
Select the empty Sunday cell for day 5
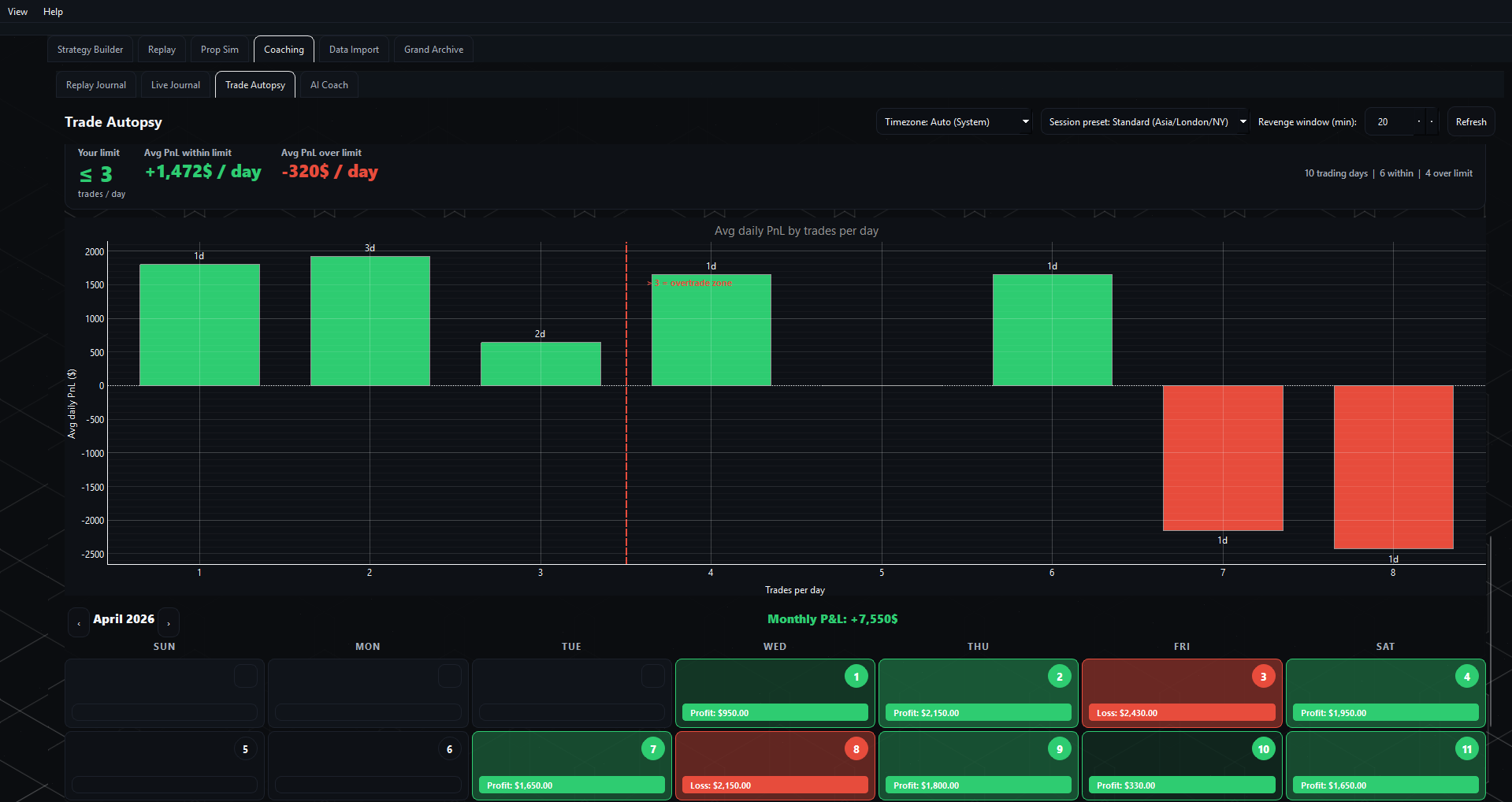click(165, 766)
